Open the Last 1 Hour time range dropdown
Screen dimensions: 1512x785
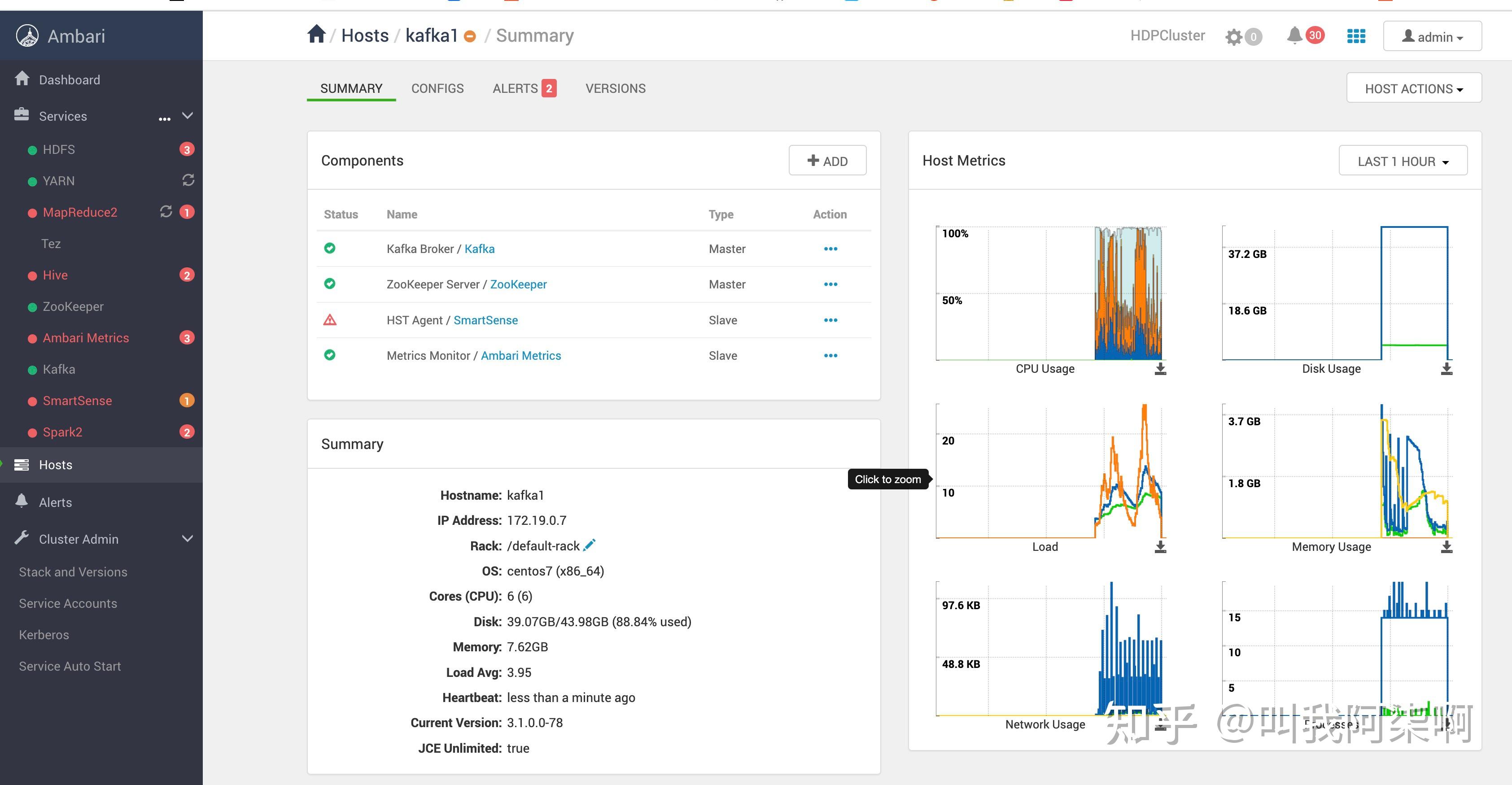1403,161
